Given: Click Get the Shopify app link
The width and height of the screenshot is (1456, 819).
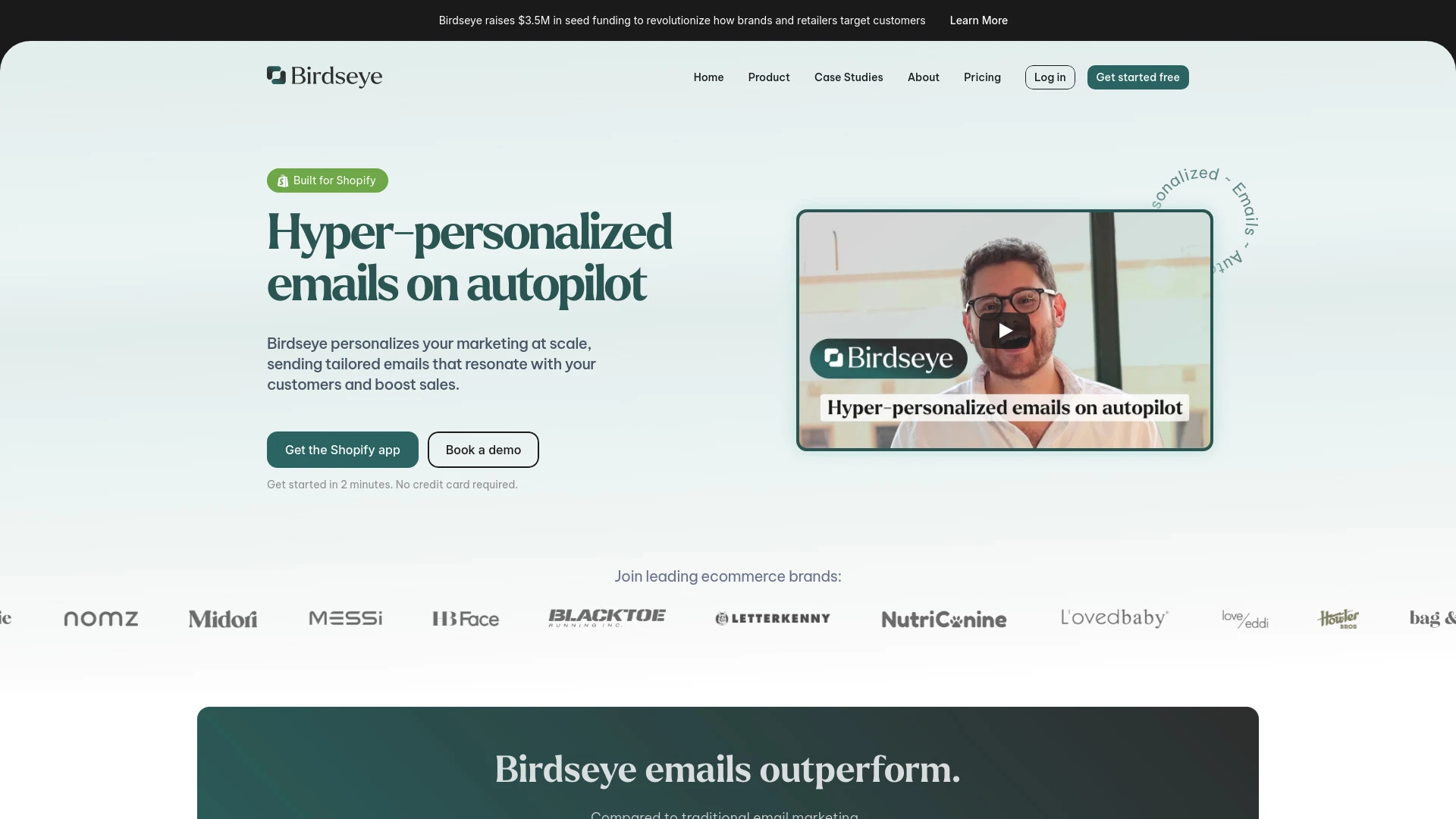Looking at the screenshot, I should click(x=342, y=449).
